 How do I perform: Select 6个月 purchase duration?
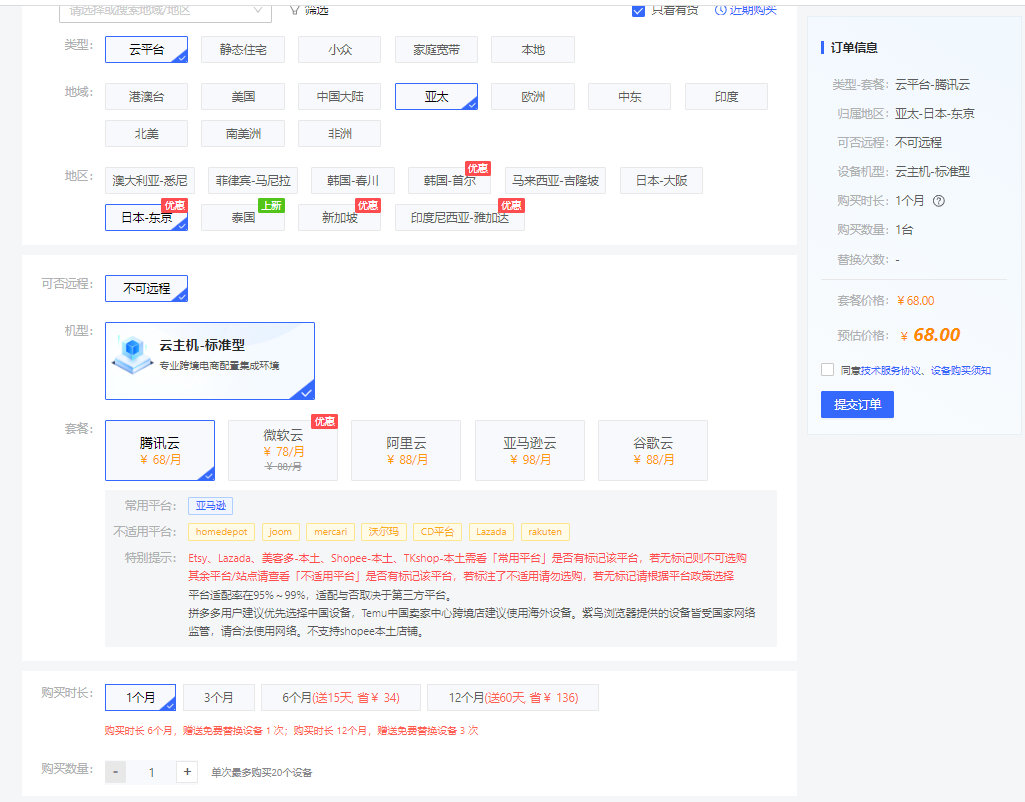point(341,697)
